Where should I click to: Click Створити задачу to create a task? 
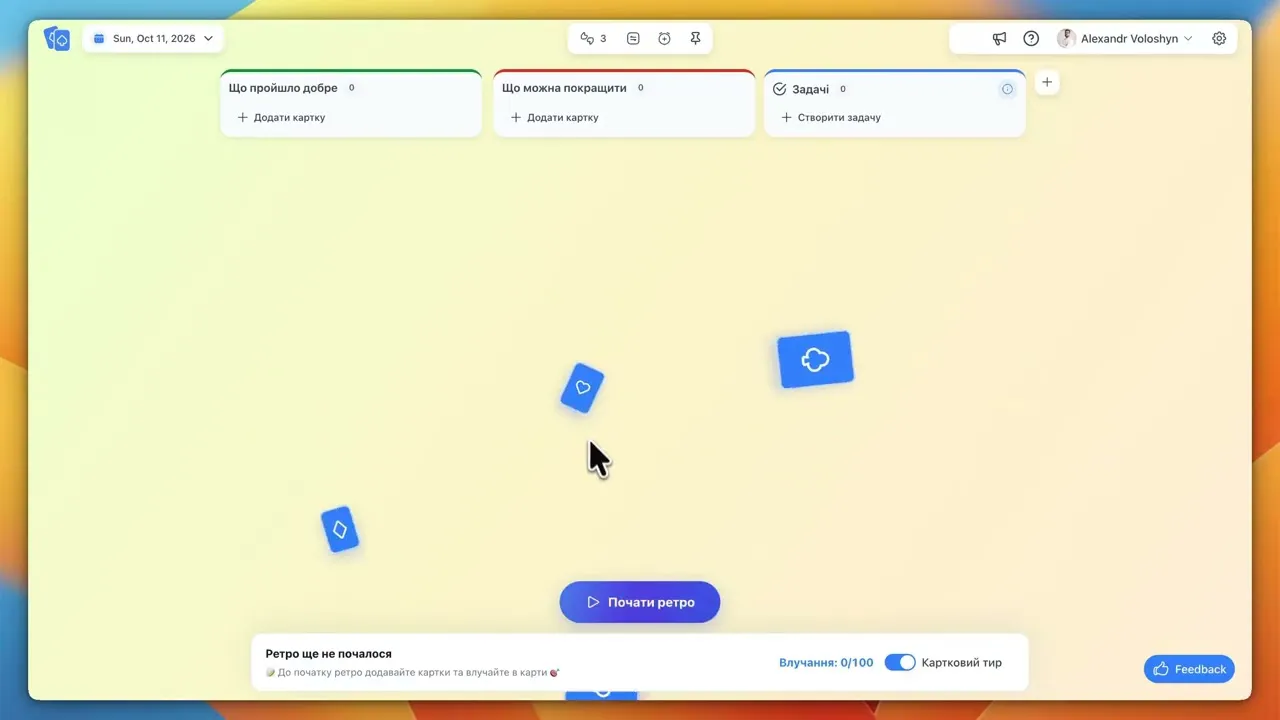[830, 117]
